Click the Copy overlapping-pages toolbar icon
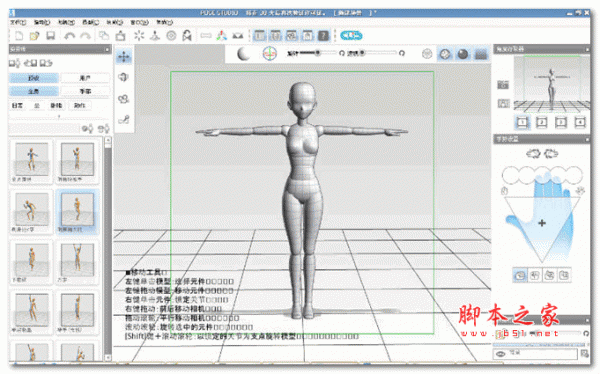The width and height of the screenshot is (600, 374). click(x=104, y=36)
